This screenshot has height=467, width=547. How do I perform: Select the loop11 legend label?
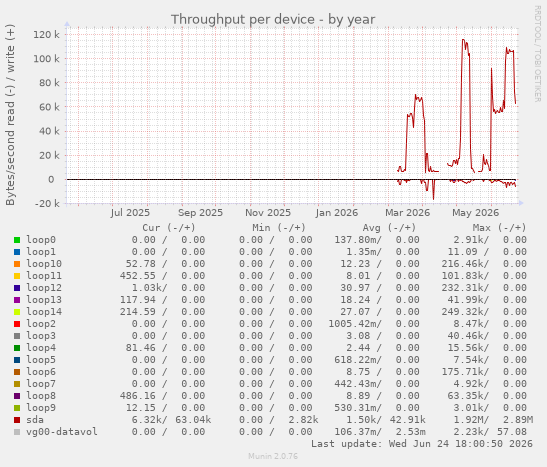click(x=44, y=276)
